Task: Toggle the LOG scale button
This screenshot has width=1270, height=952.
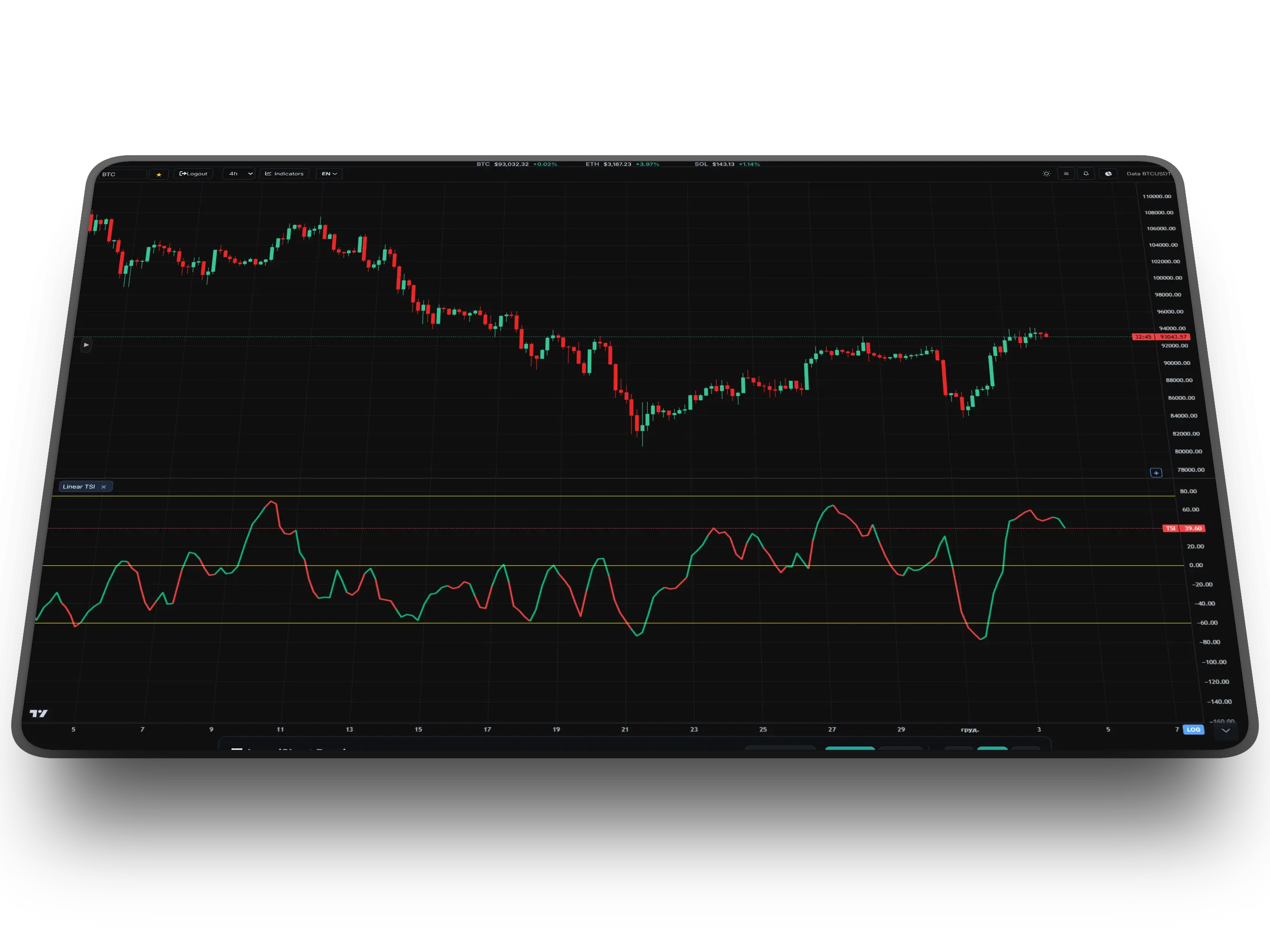Action: tap(1193, 730)
